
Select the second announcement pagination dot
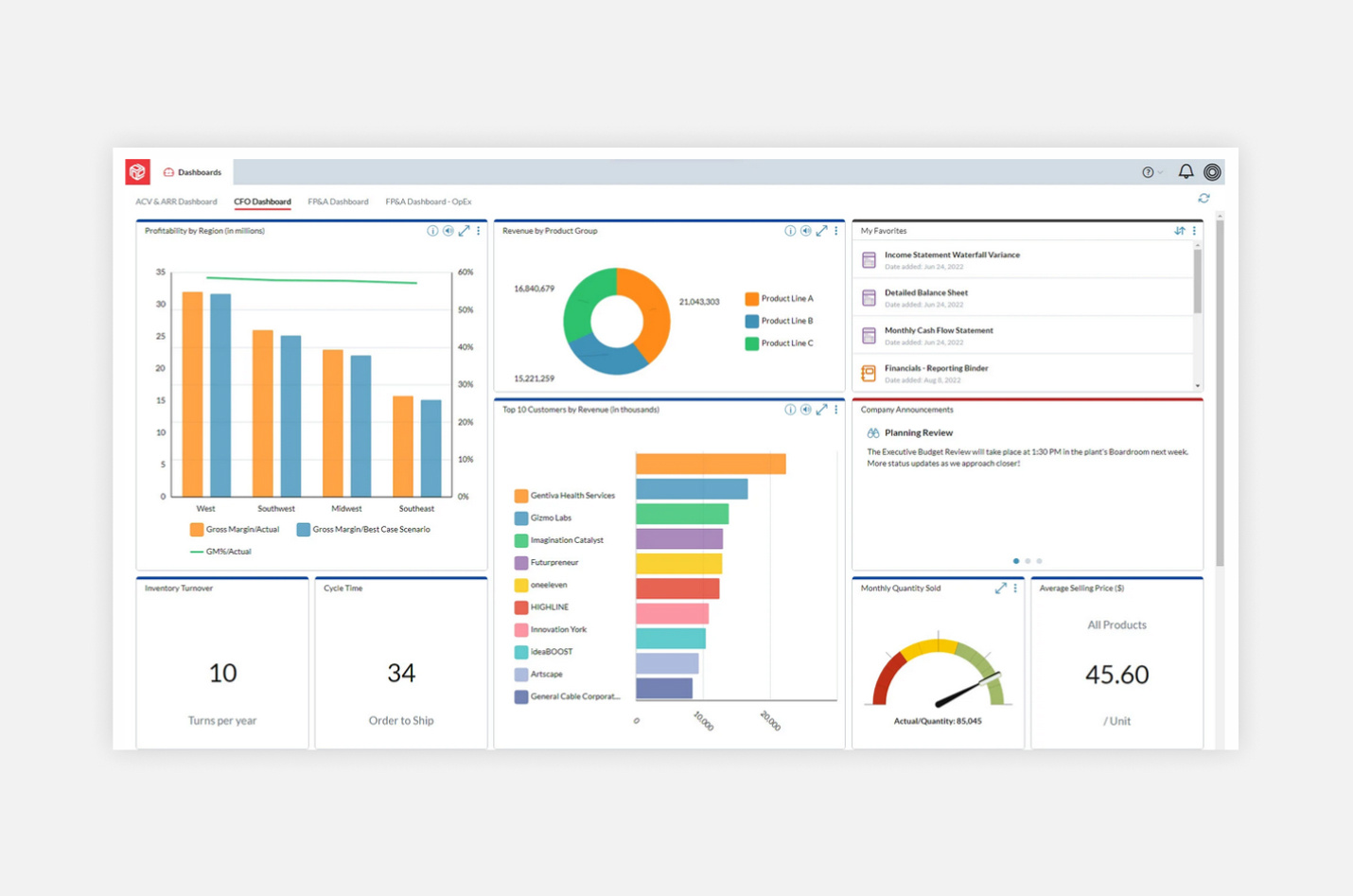[1028, 560]
